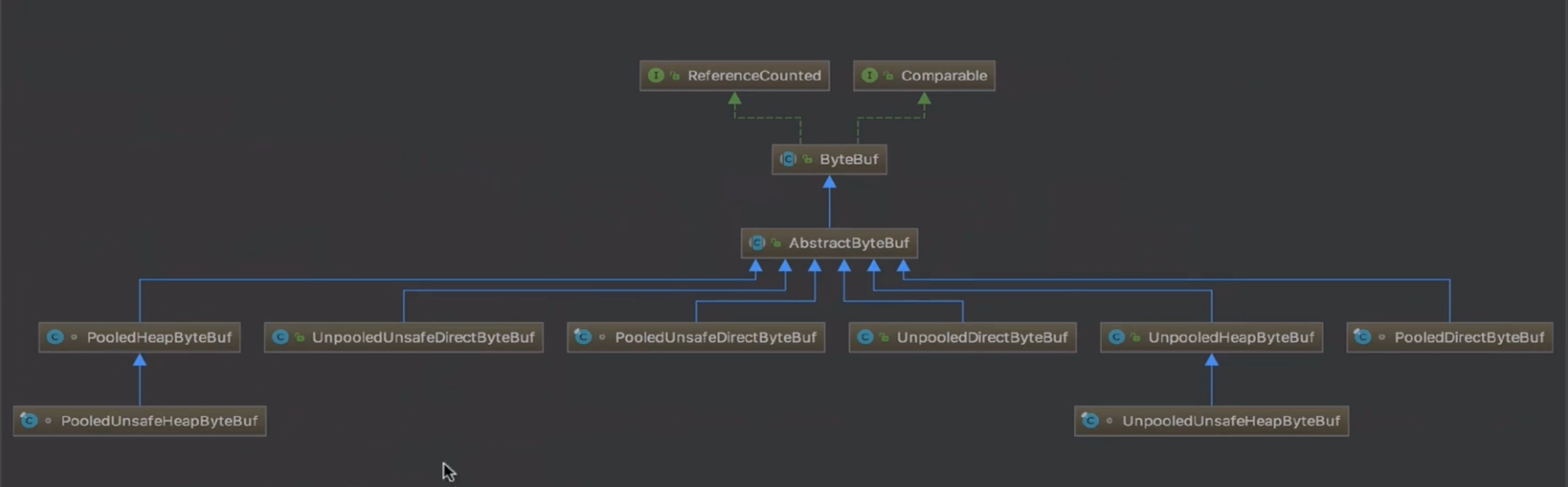Click the class icon on PooledHeapByteBuf node
The height and width of the screenshot is (487, 1568).
click(55, 337)
